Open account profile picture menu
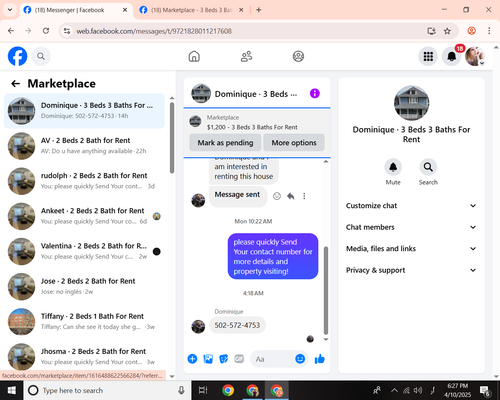The height and width of the screenshot is (400, 500). pos(475,56)
